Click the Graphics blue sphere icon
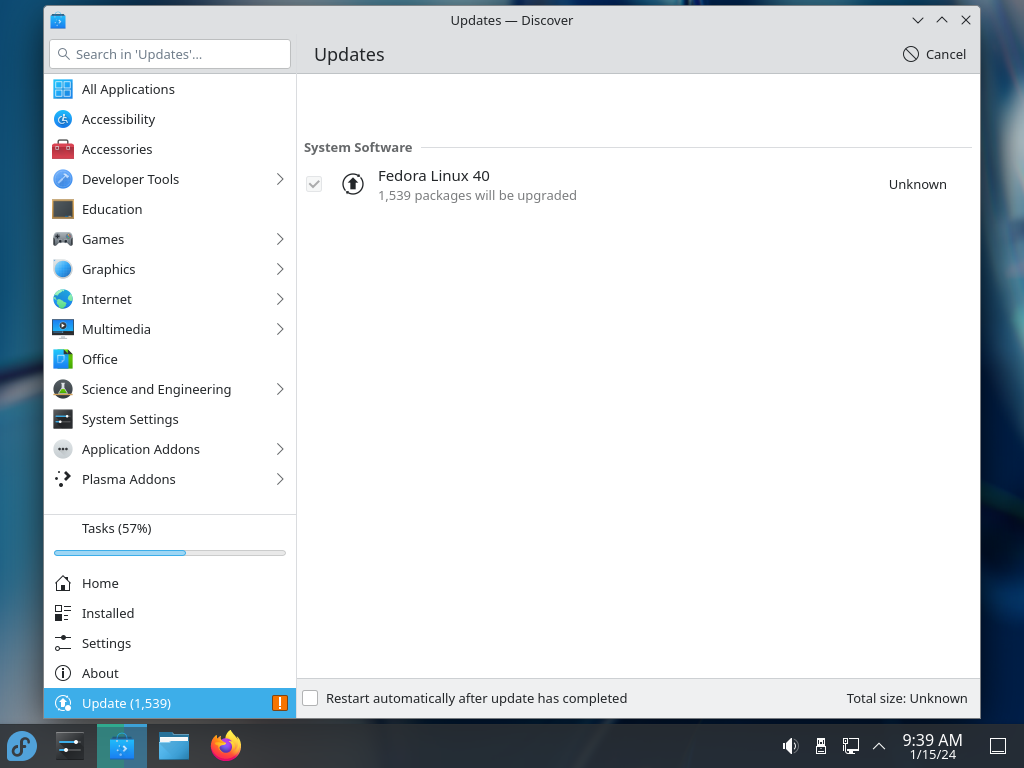The image size is (1024, 768). [x=63, y=270]
